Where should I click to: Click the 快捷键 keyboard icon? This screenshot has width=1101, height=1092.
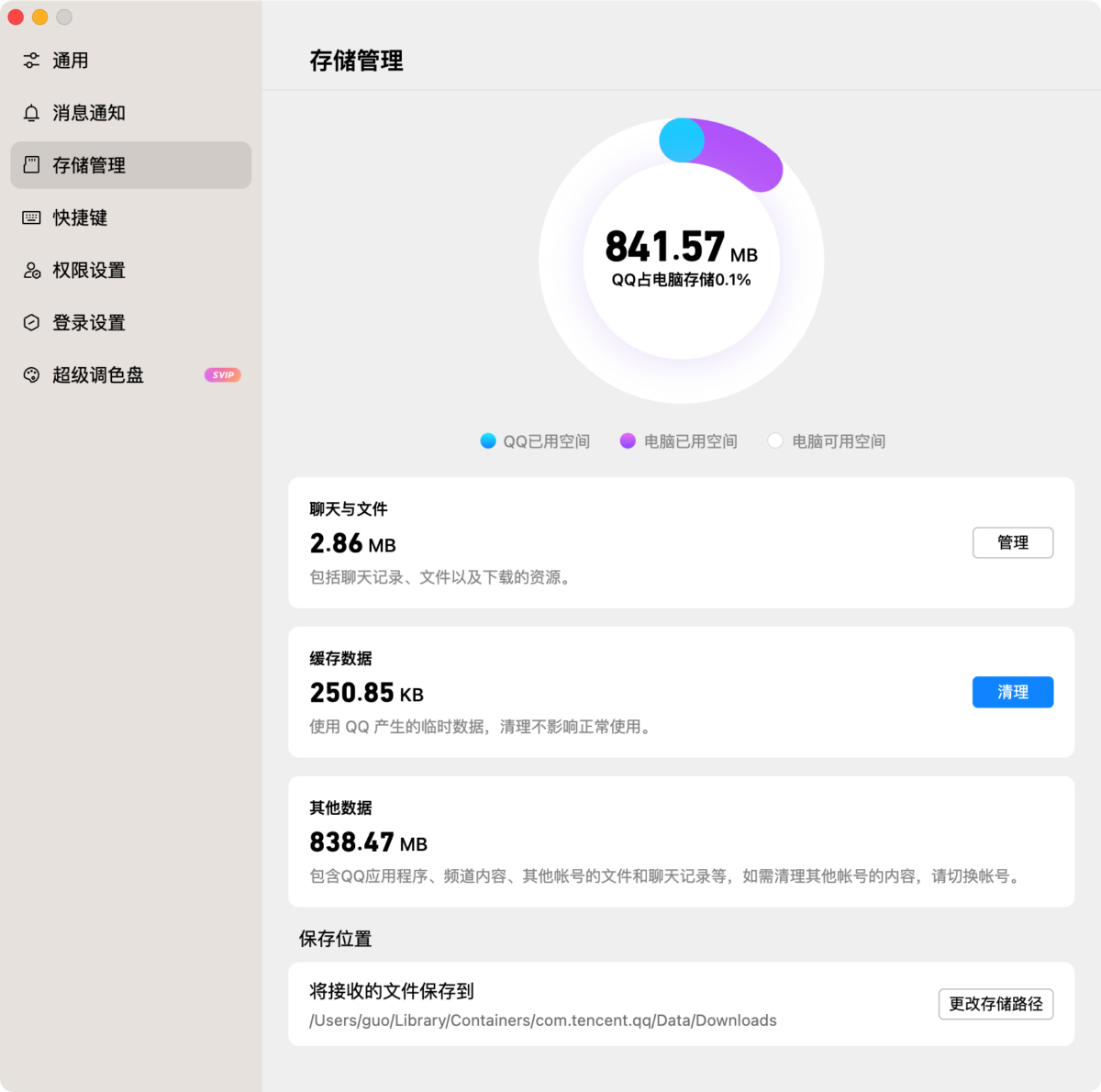31,217
